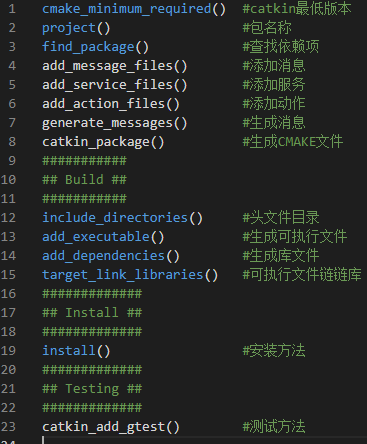Viewport: 367px width, 444px height.
Task: Click the '#catkin最低版本' comment on line 1
Action: pos(297,9)
